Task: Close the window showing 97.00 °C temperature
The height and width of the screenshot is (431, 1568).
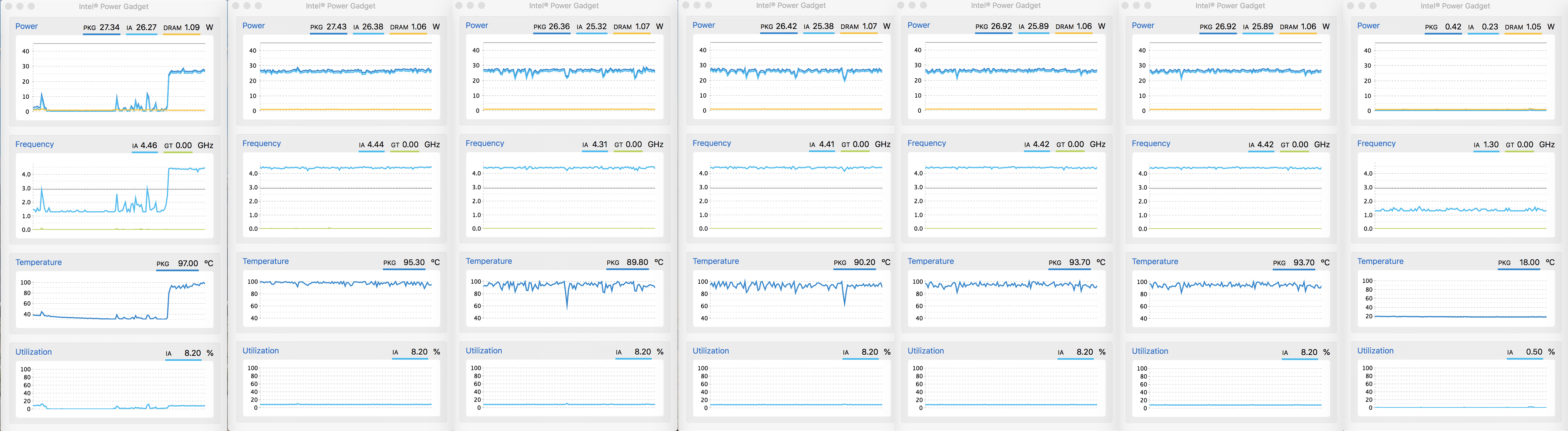Action: point(9,6)
